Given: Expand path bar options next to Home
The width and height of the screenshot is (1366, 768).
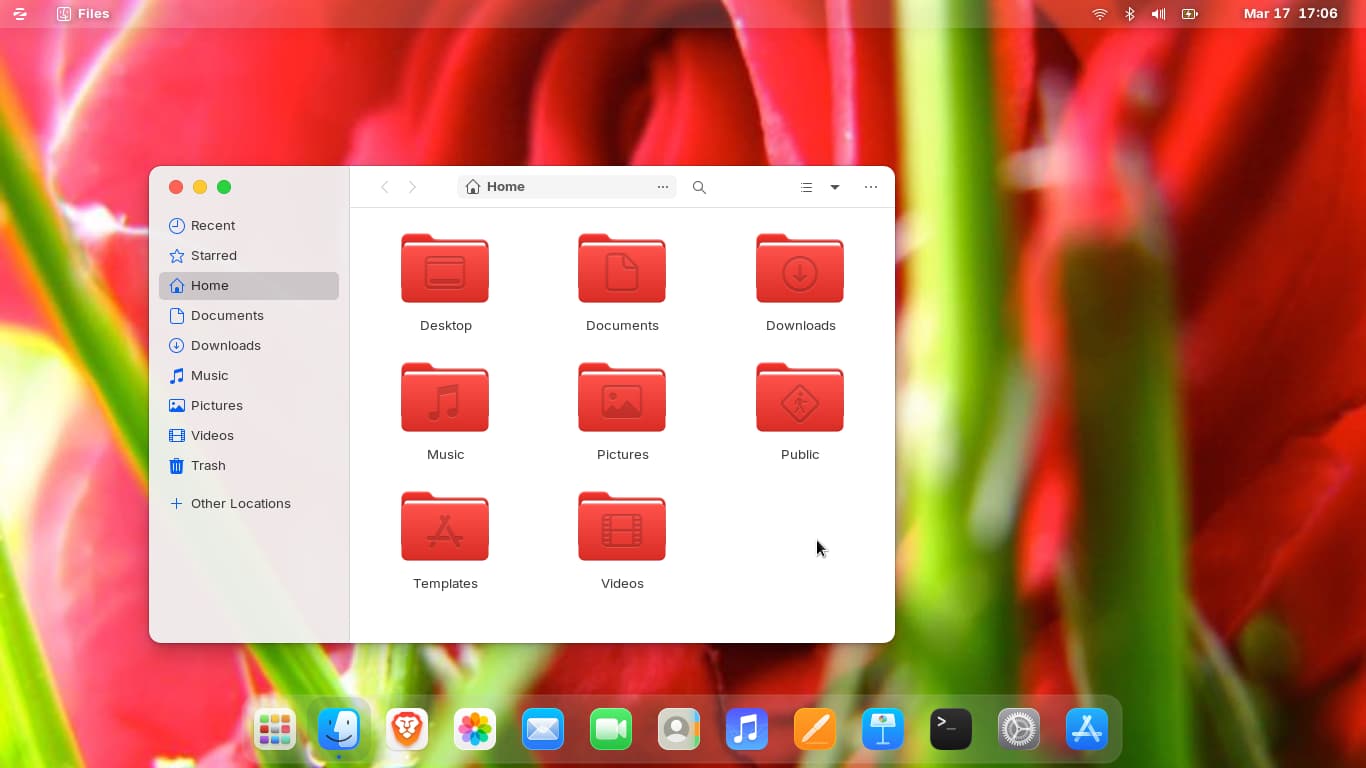Looking at the screenshot, I should [x=663, y=187].
